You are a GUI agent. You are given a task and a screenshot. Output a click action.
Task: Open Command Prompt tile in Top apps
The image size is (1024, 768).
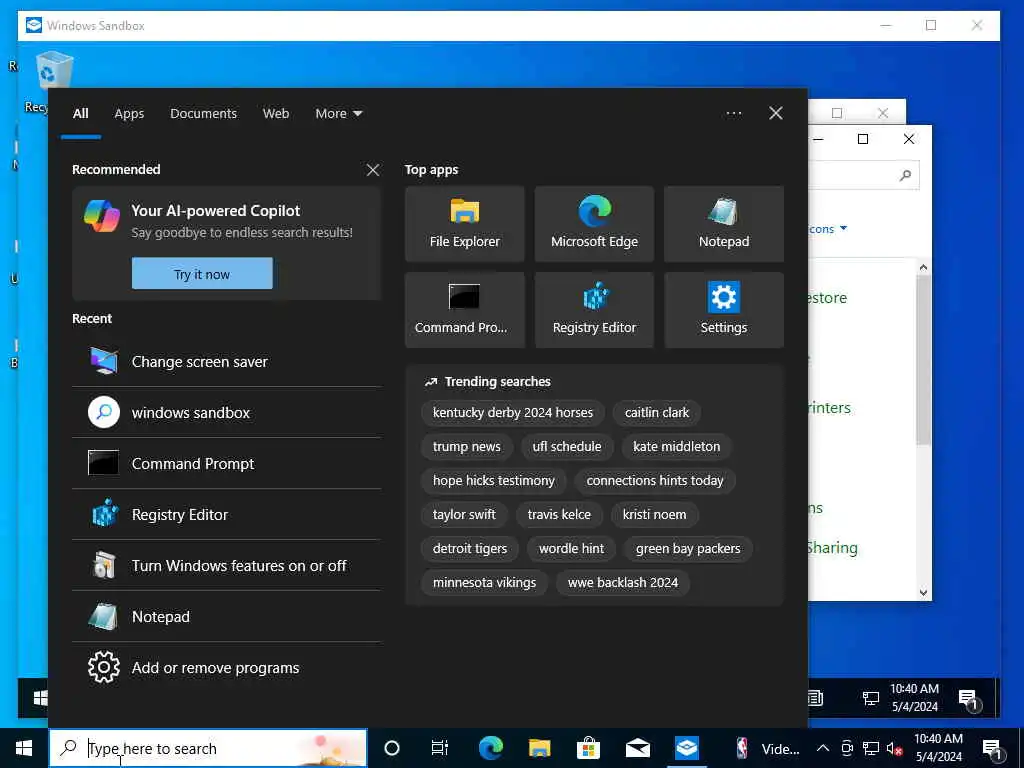[464, 310]
